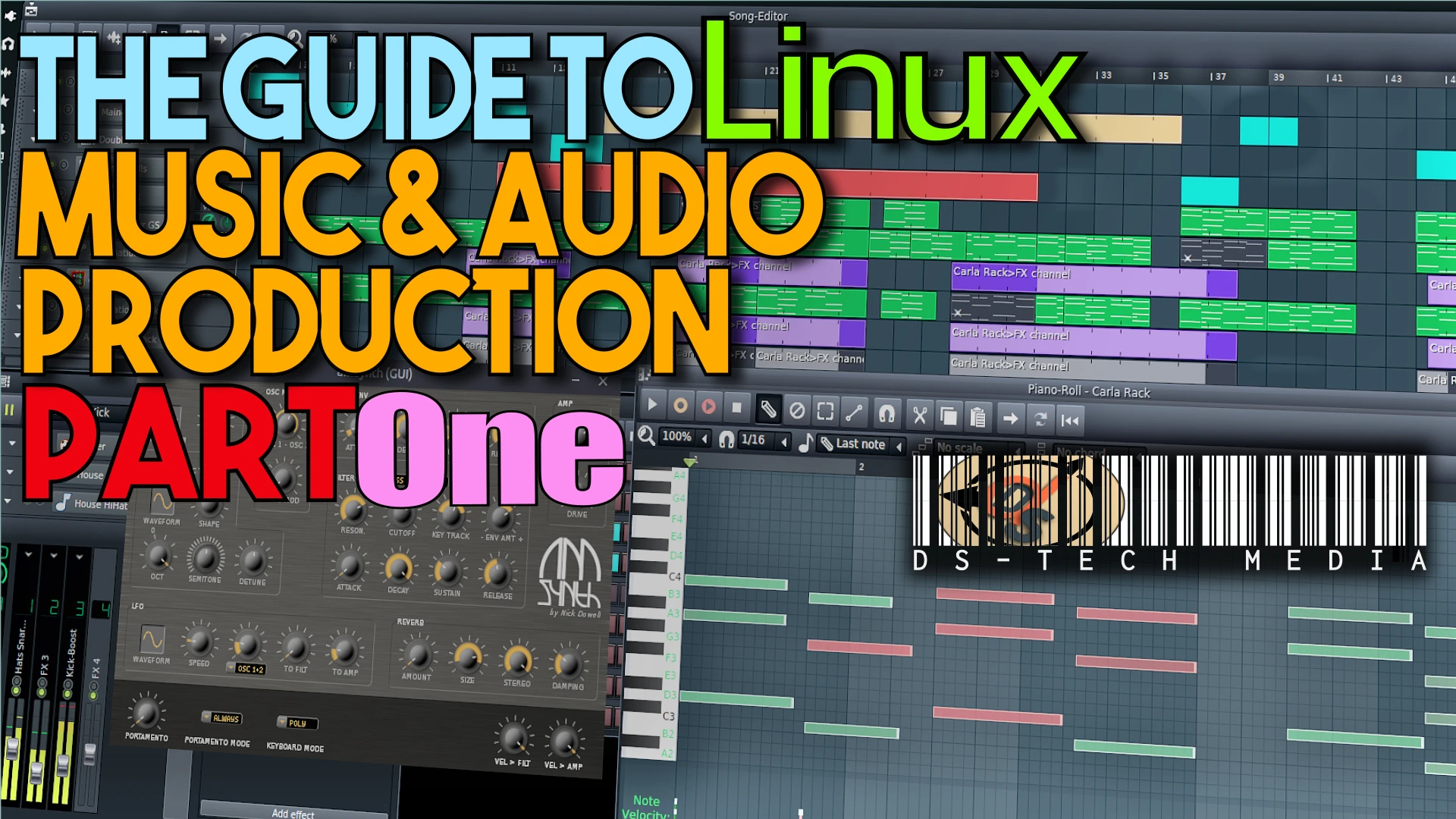Click the Paste clipboard icon
The height and width of the screenshot is (819, 1456).
(978, 417)
